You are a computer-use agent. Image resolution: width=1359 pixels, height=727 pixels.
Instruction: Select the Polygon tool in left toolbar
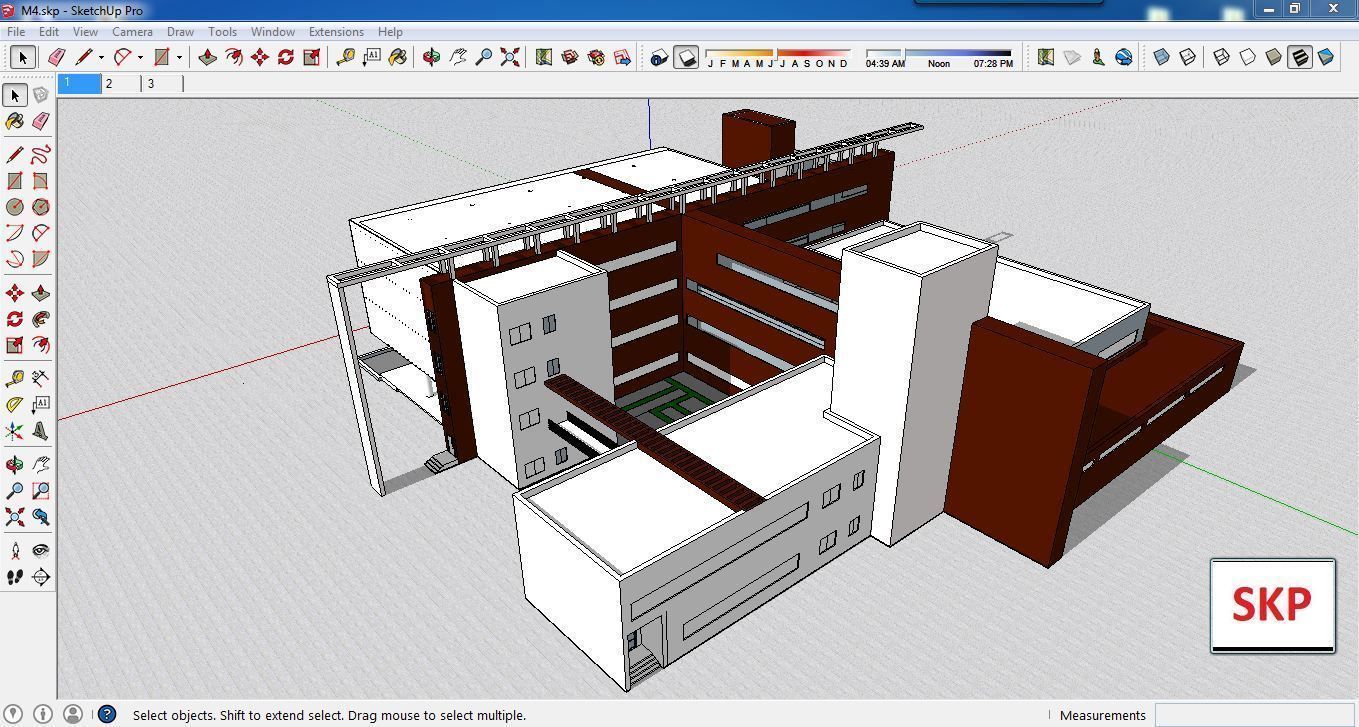[x=40, y=207]
